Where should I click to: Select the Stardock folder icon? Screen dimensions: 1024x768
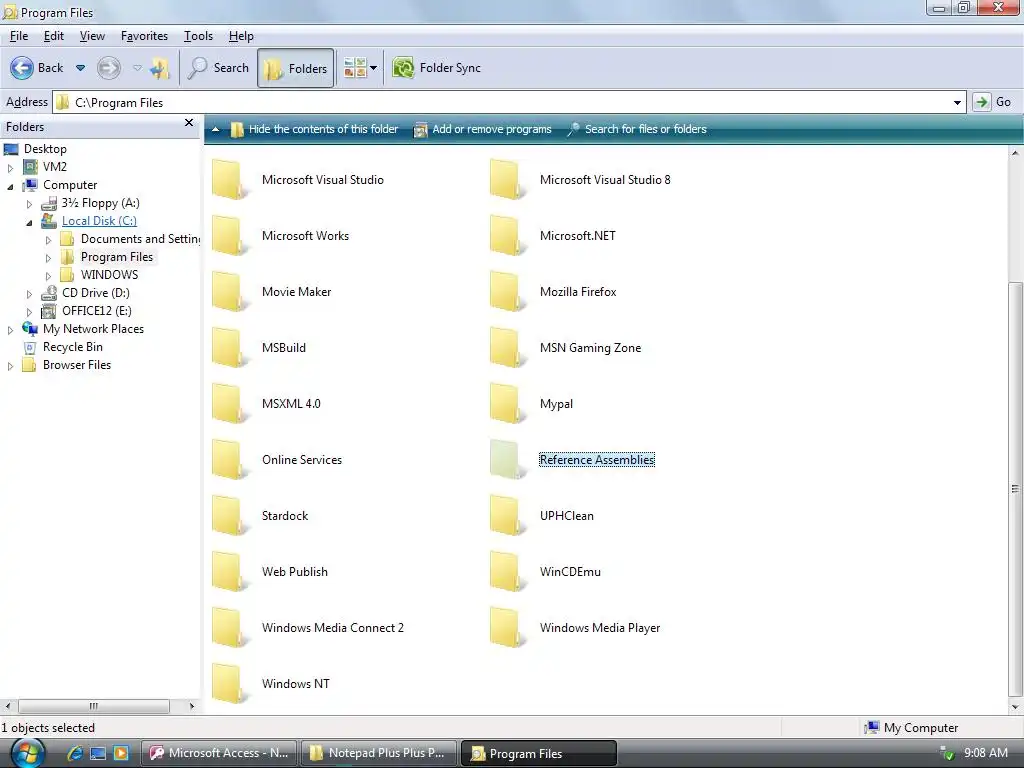coord(229,516)
